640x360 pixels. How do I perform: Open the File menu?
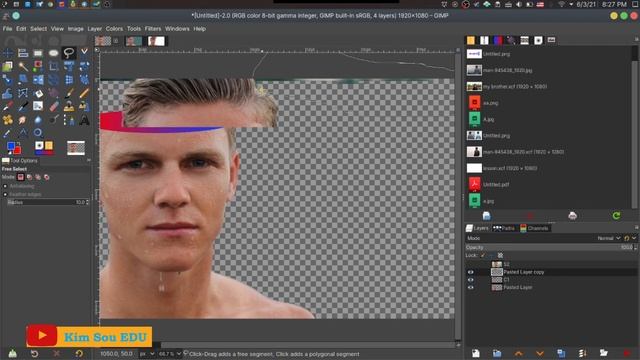7,29
